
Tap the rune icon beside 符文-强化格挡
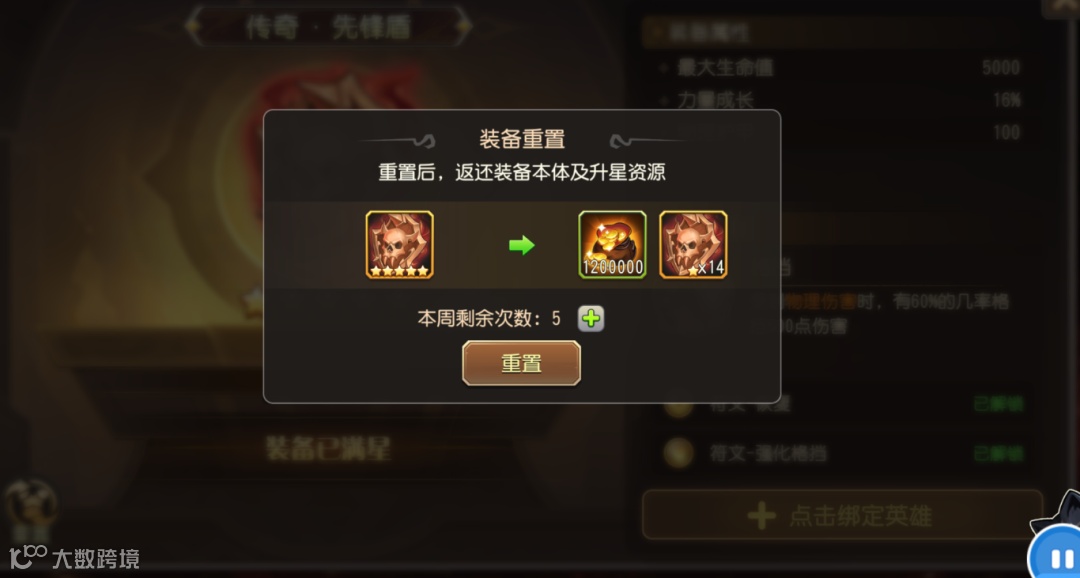coord(678,453)
